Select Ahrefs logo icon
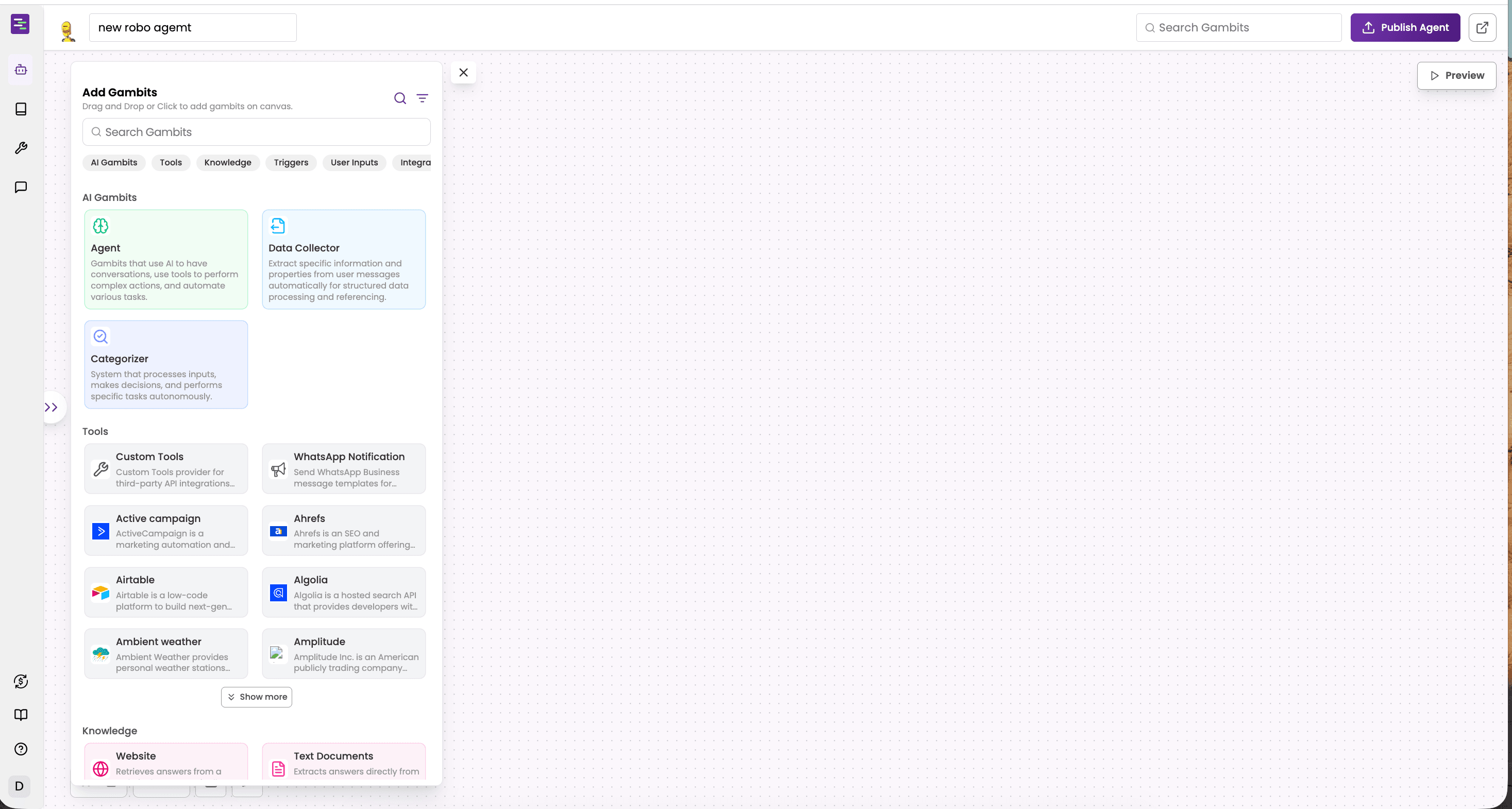Image resolution: width=1512 pixels, height=809 pixels. click(278, 531)
